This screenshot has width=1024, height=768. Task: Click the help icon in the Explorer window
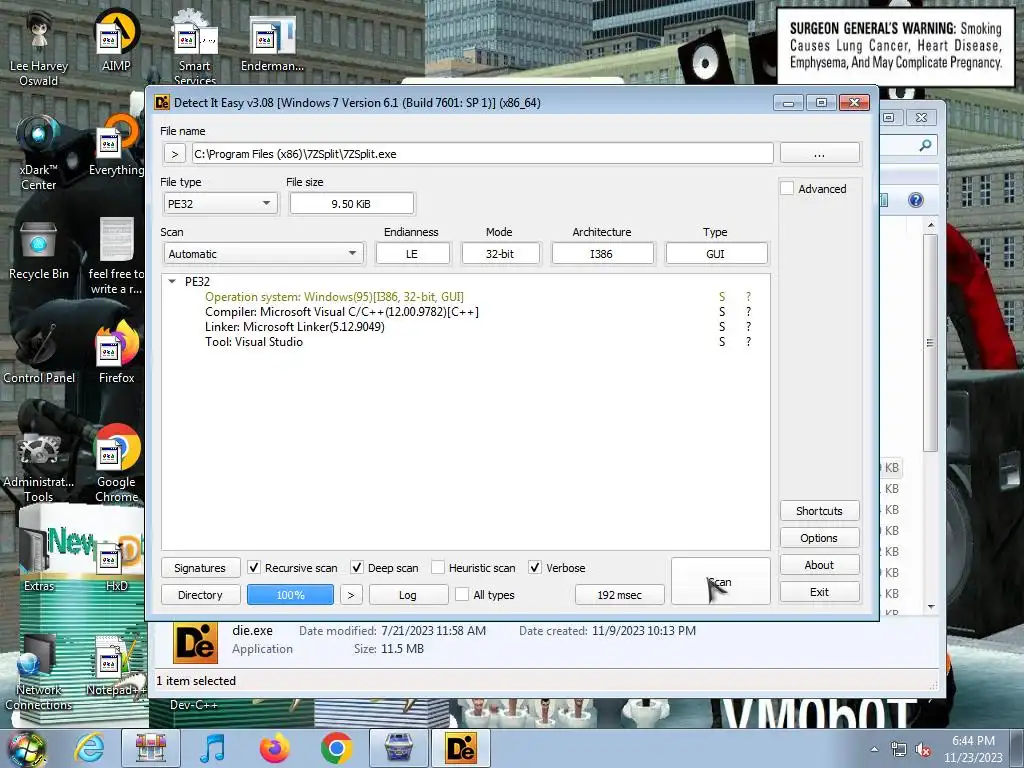[916, 200]
